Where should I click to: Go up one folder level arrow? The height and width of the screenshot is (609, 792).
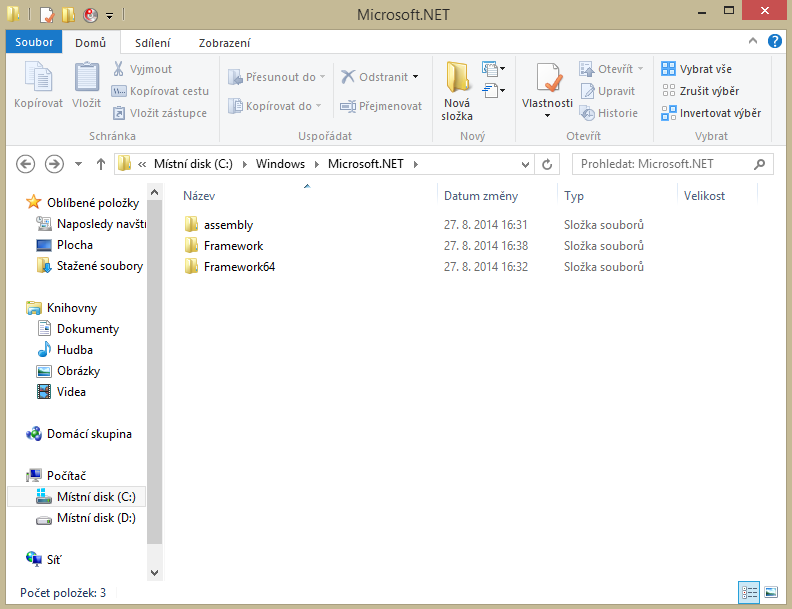(x=101, y=164)
